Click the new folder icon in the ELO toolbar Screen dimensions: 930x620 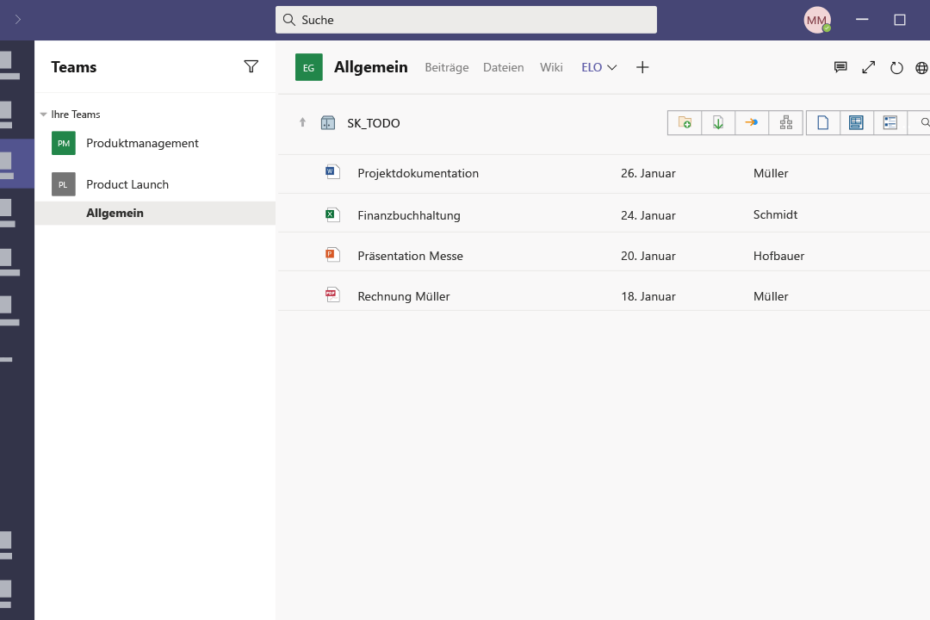click(684, 123)
